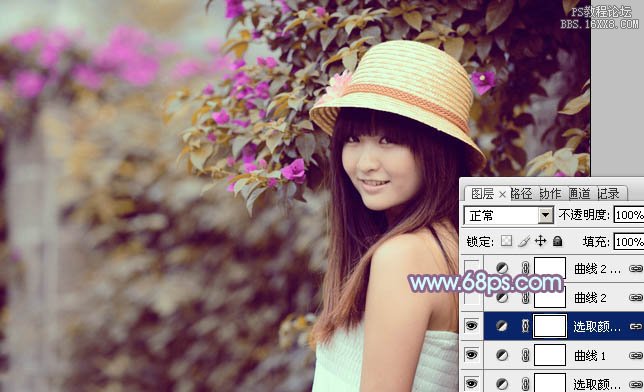The image size is (644, 392).
Task: Click mask thumbnail of selected 选取颜色 layer
Action: [x=550, y=326]
